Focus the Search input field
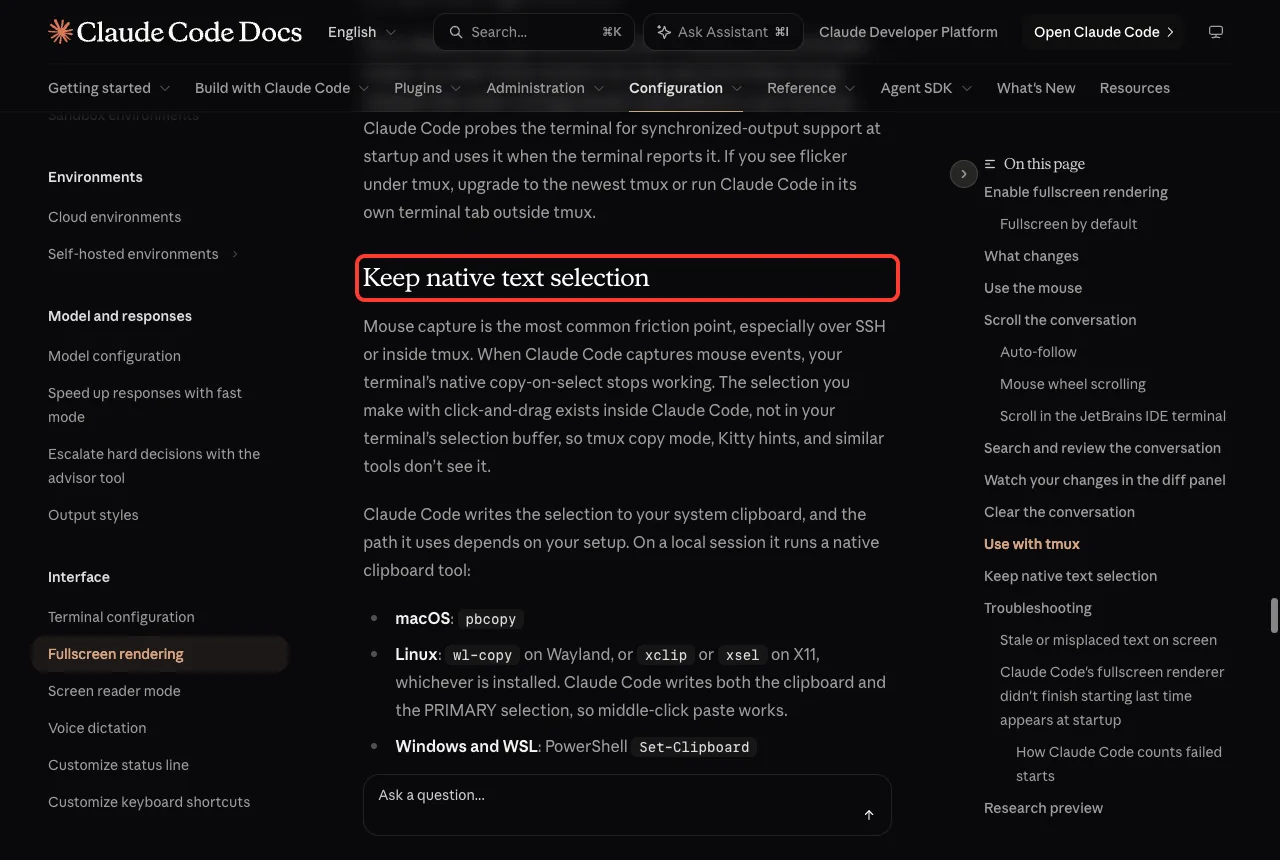This screenshot has height=860, width=1280. (x=534, y=32)
